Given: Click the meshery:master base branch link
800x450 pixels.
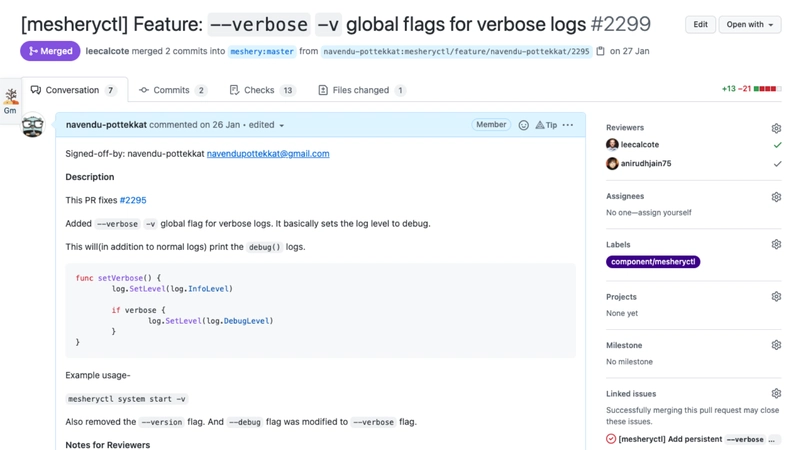Looking at the screenshot, I should coord(262,52).
